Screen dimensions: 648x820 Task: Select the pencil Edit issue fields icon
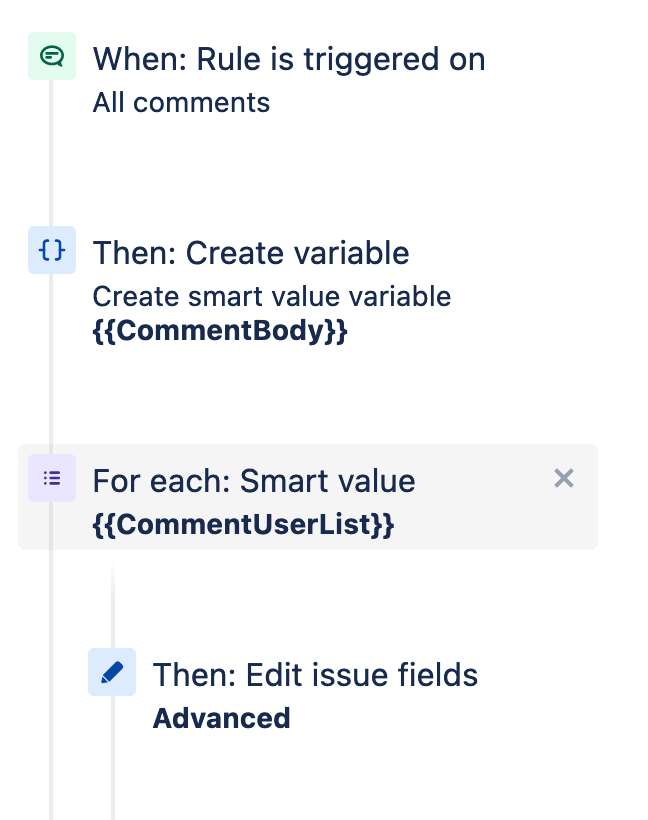[x=112, y=672]
